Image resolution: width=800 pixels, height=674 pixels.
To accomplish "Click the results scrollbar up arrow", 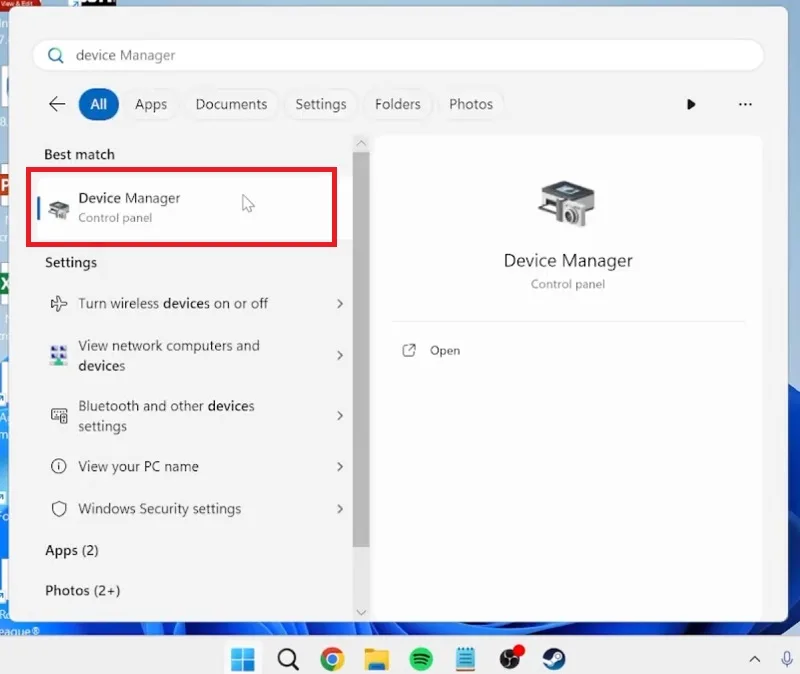I will [361, 143].
